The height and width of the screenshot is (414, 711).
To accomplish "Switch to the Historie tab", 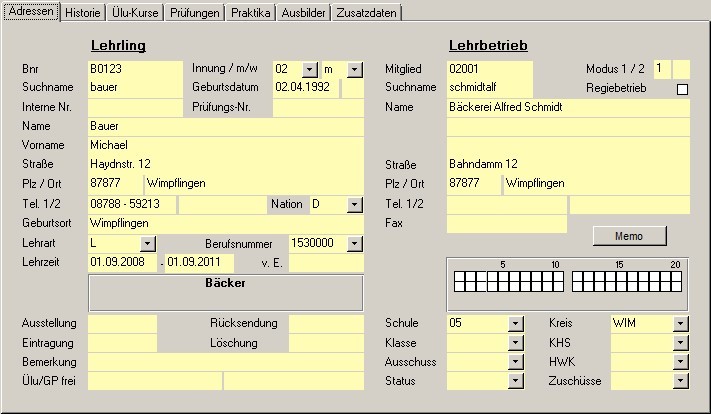I will click(x=83, y=13).
